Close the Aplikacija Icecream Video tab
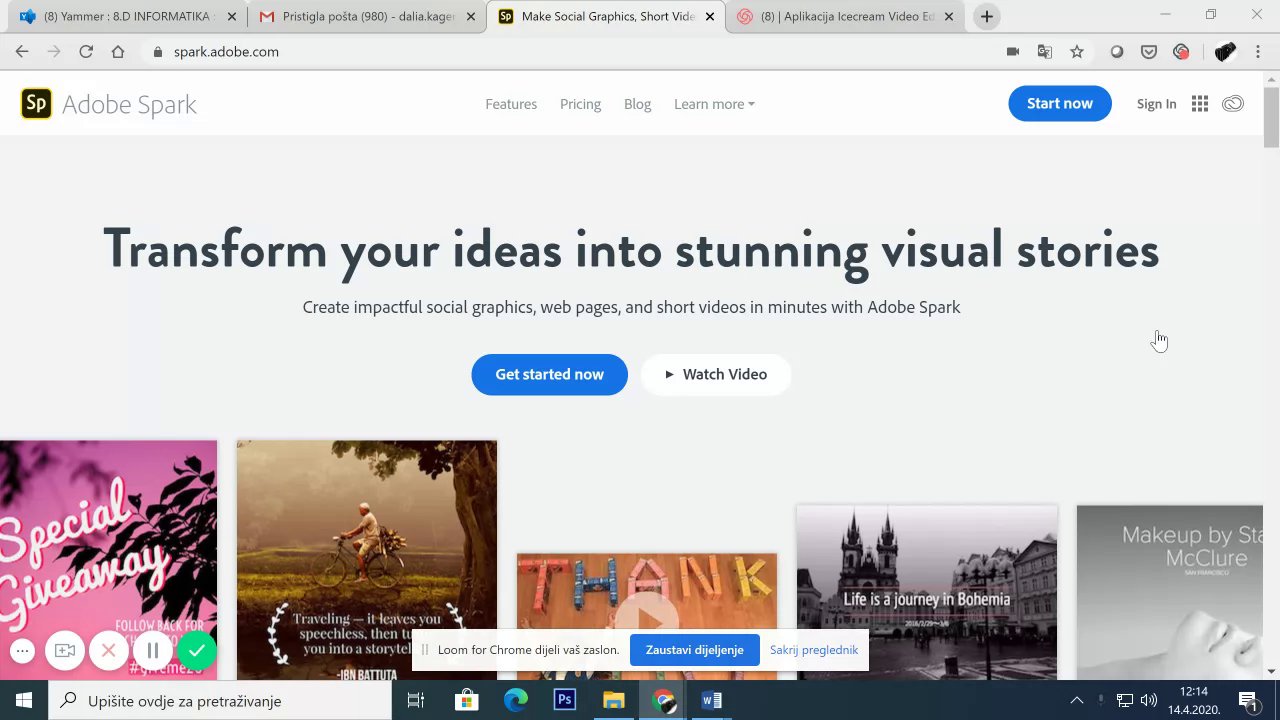1280x720 pixels. tap(949, 17)
